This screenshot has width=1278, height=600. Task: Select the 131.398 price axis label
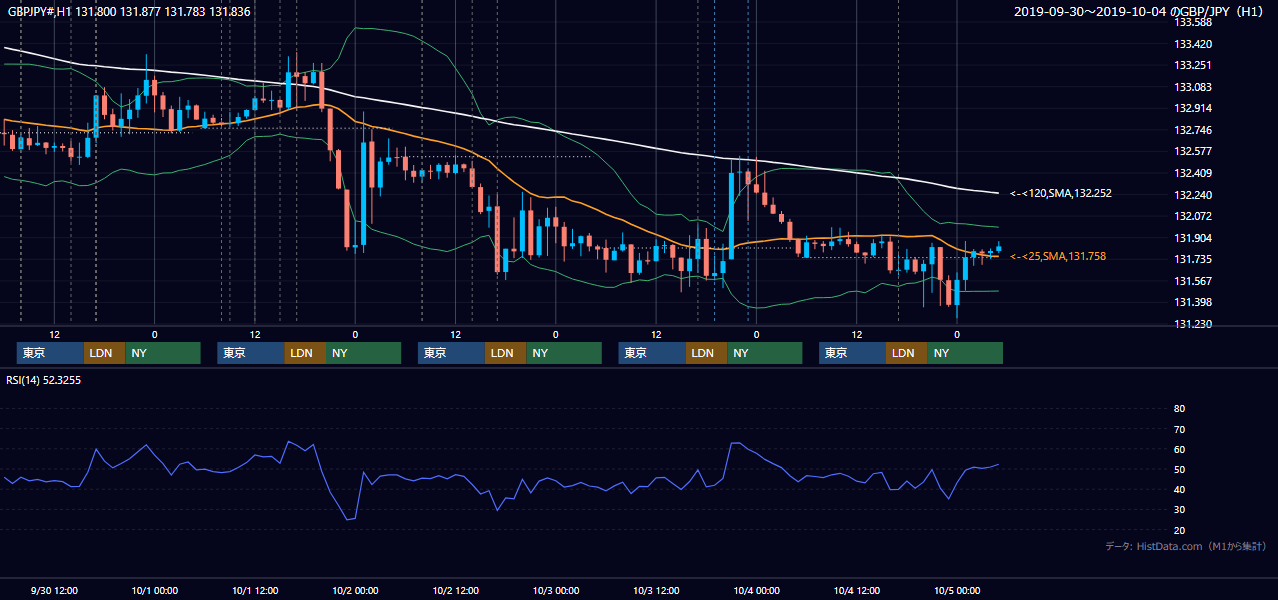[1193, 302]
